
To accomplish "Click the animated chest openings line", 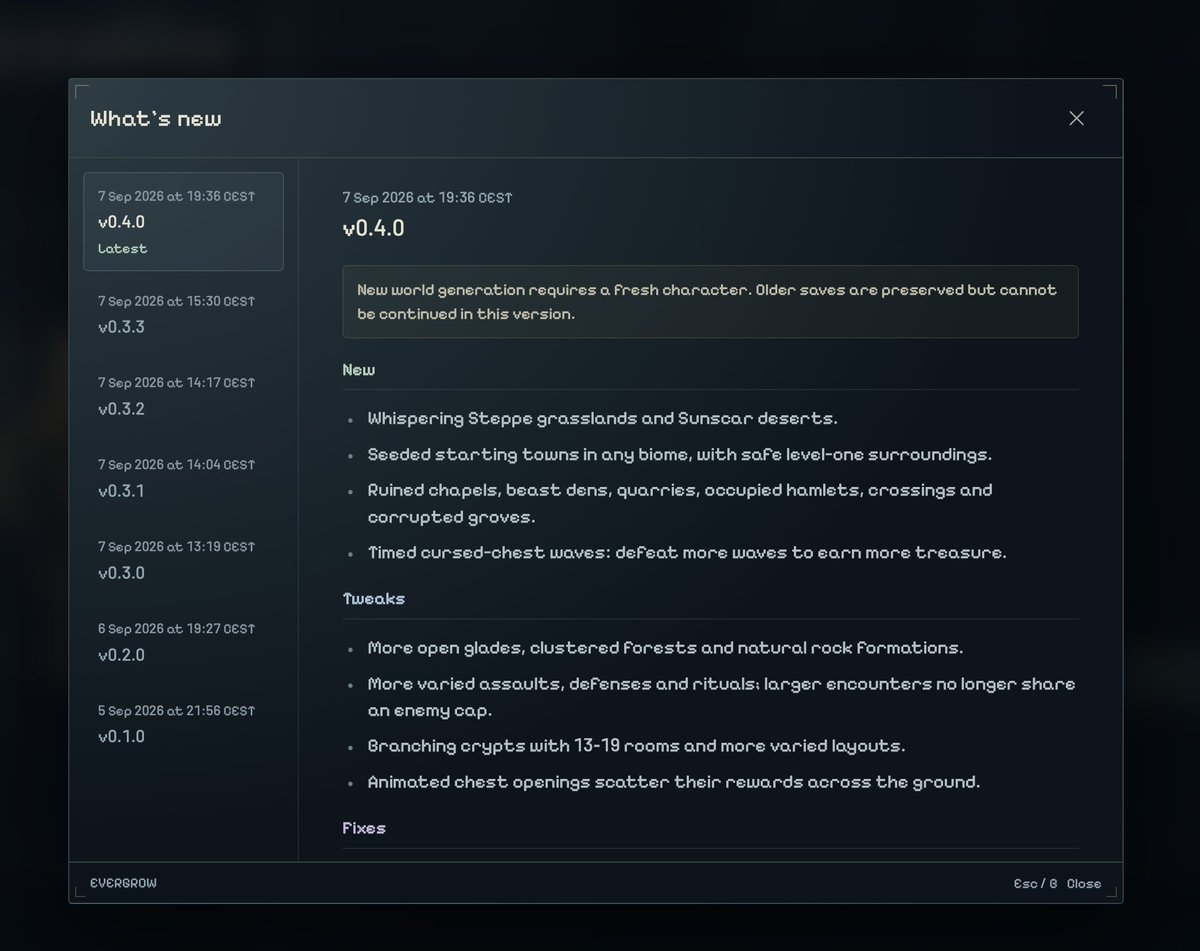I will 674,782.
